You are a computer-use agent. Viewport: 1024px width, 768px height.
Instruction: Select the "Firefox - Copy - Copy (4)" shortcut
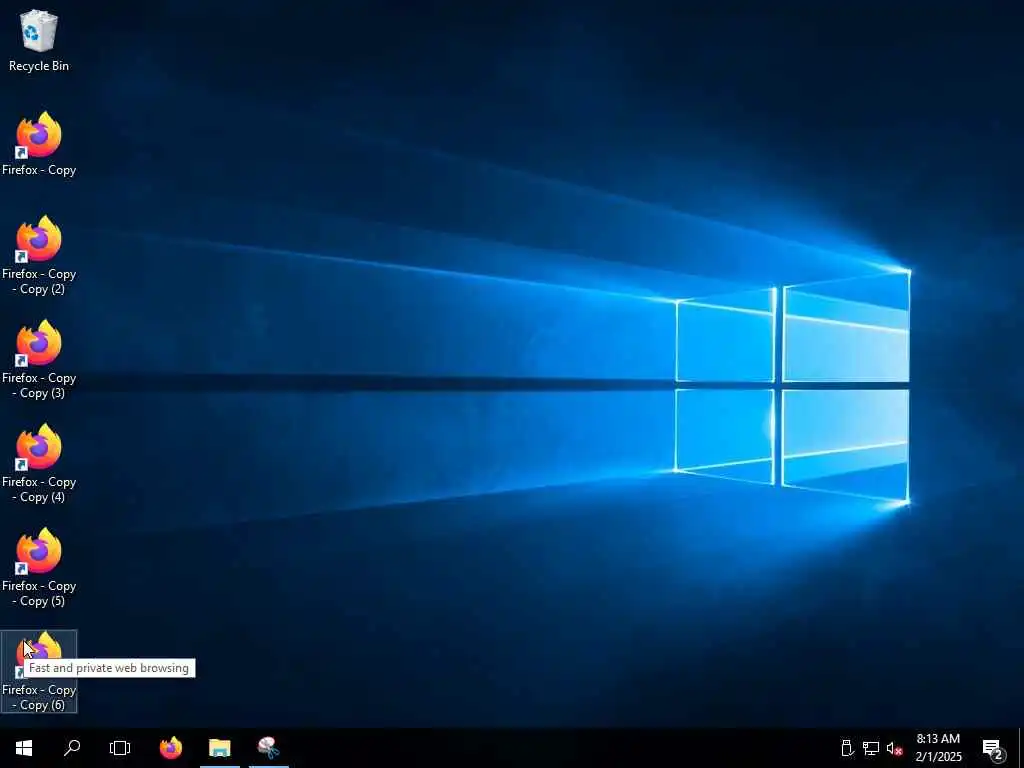click(39, 463)
